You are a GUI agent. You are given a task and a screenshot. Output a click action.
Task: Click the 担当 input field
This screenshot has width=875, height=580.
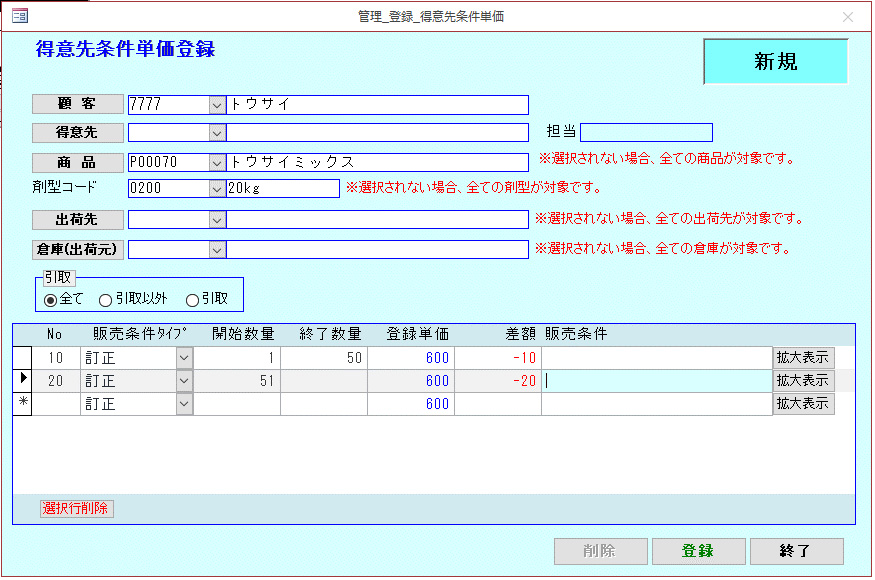point(646,133)
